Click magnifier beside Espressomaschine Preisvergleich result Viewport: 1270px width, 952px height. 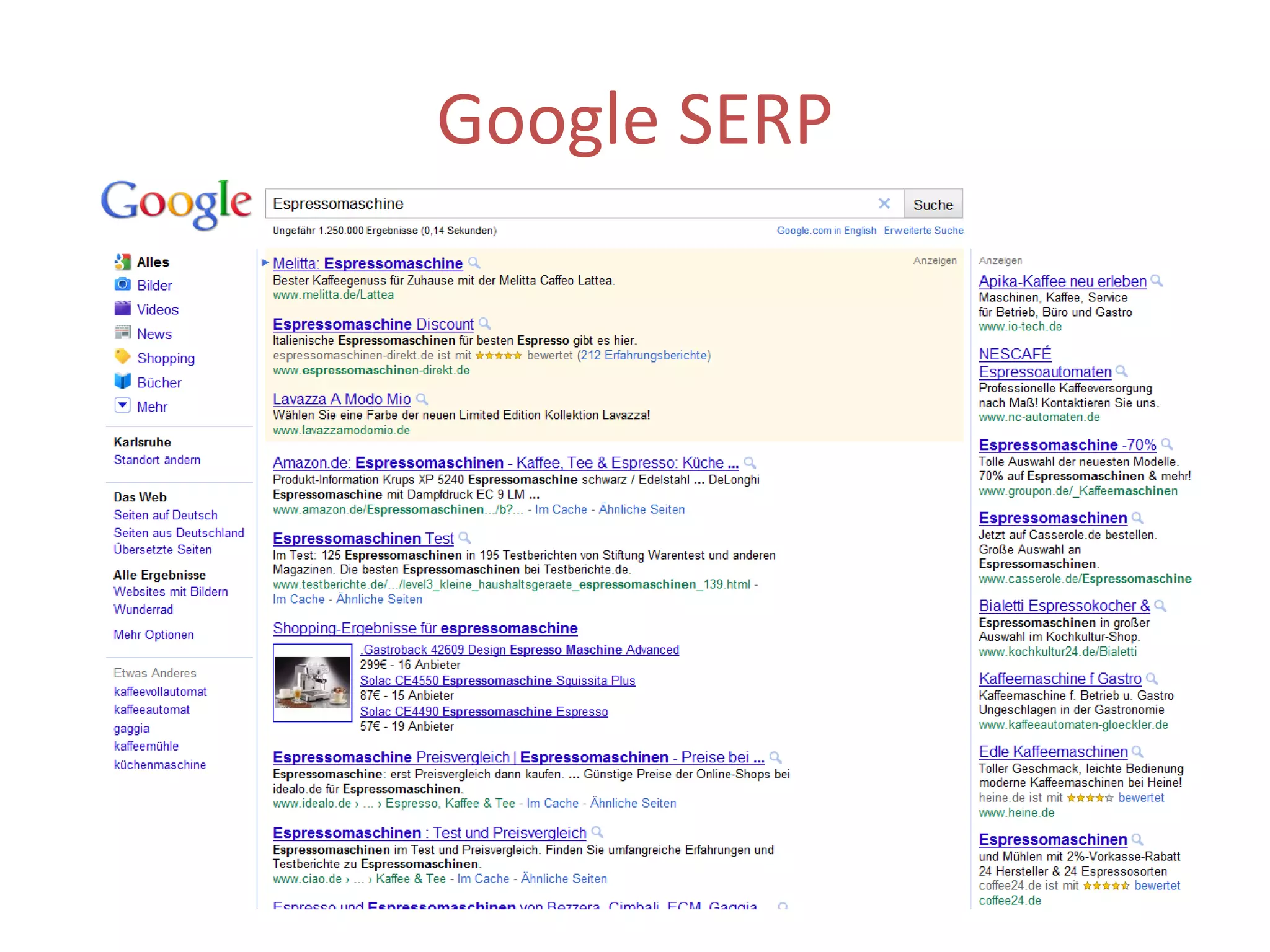(x=775, y=757)
